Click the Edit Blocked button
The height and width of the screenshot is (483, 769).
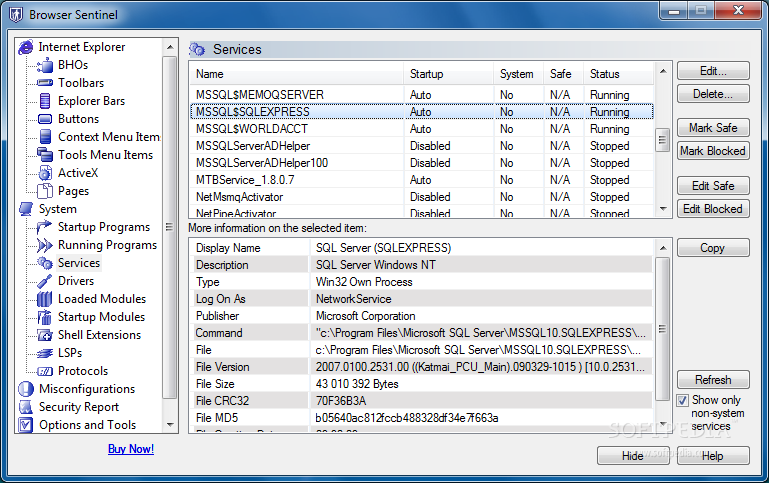(x=713, y=209)
